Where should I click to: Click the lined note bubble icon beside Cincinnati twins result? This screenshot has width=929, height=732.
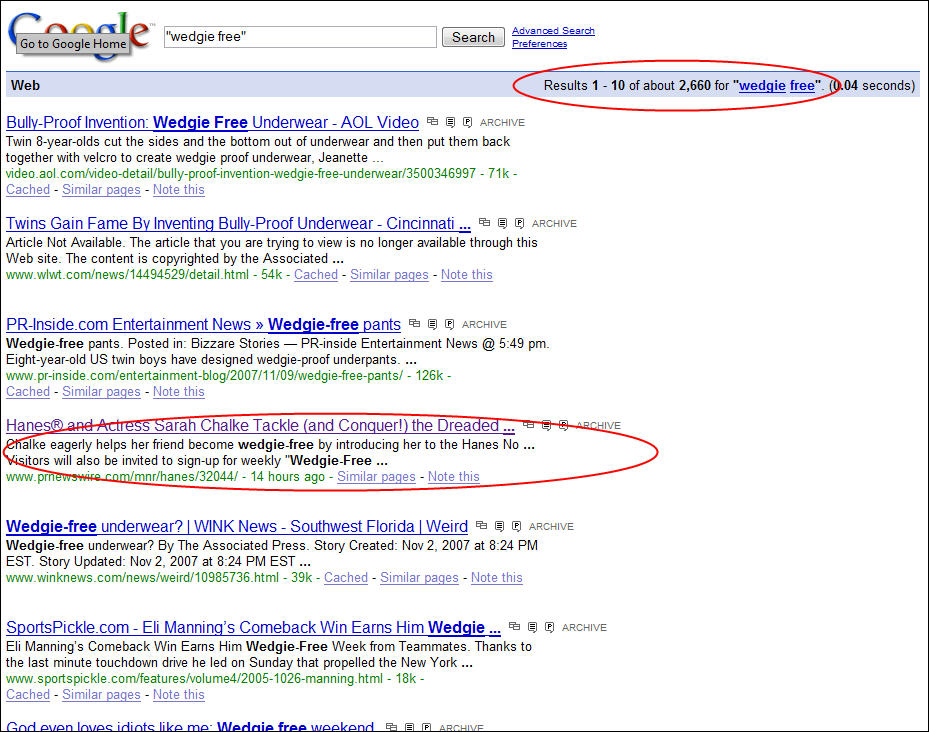pos(502,223)
